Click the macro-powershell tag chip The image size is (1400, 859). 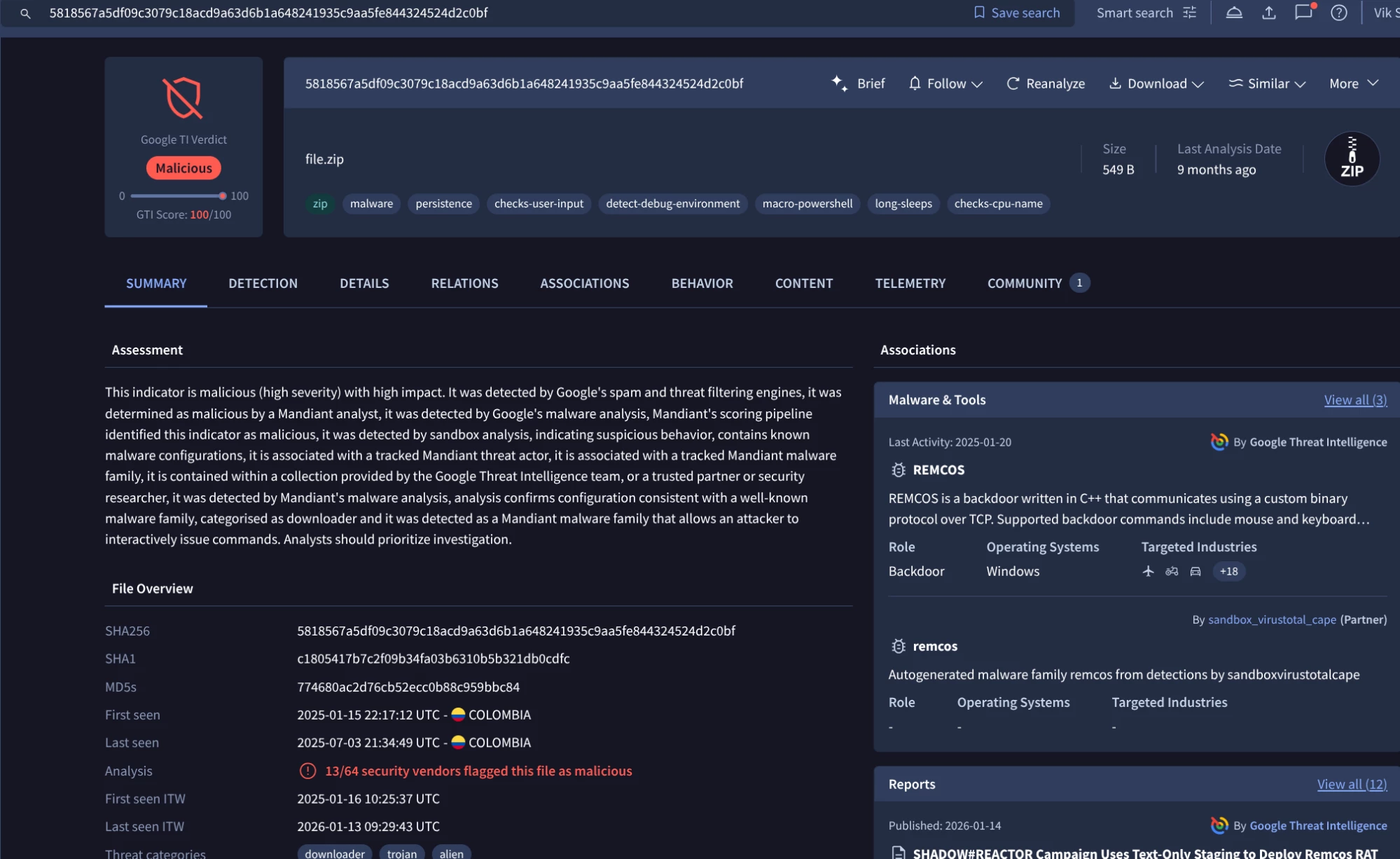(807, 204)
